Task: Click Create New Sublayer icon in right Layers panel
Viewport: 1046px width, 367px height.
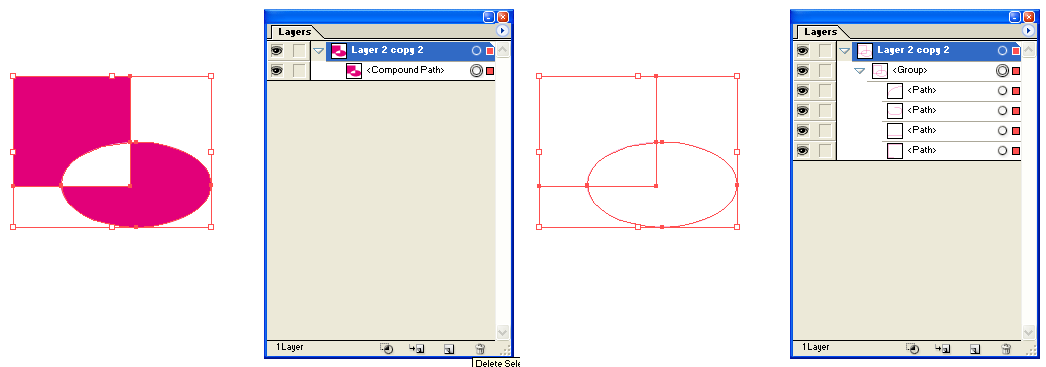Action: point(943,348)
